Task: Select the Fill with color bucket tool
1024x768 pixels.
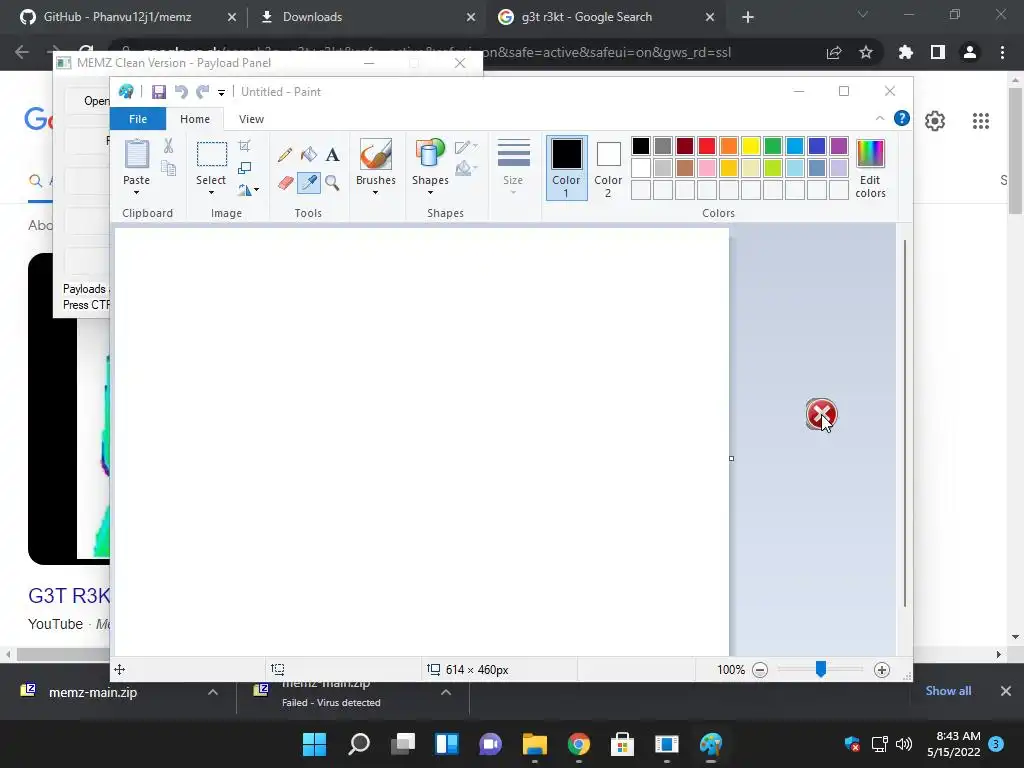Action: [309, 155]
